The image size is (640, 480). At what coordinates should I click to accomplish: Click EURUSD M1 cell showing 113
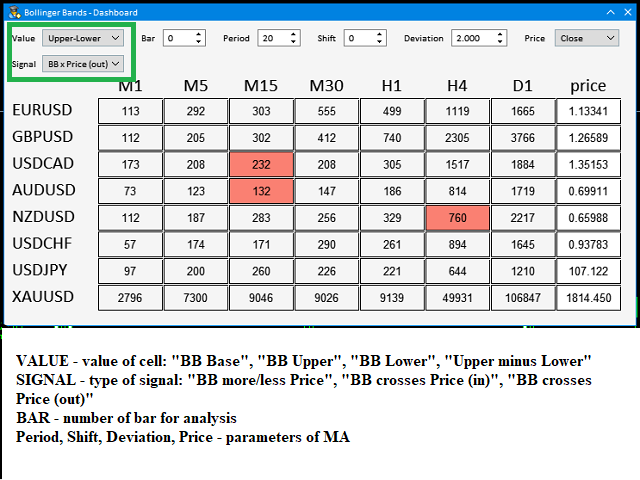[130, 111]
